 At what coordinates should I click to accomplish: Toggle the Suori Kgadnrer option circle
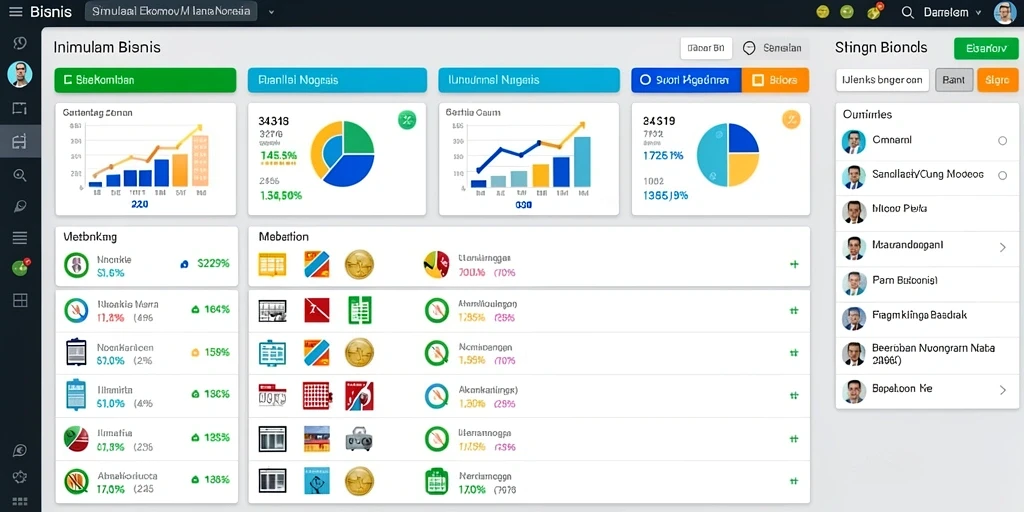645,80
